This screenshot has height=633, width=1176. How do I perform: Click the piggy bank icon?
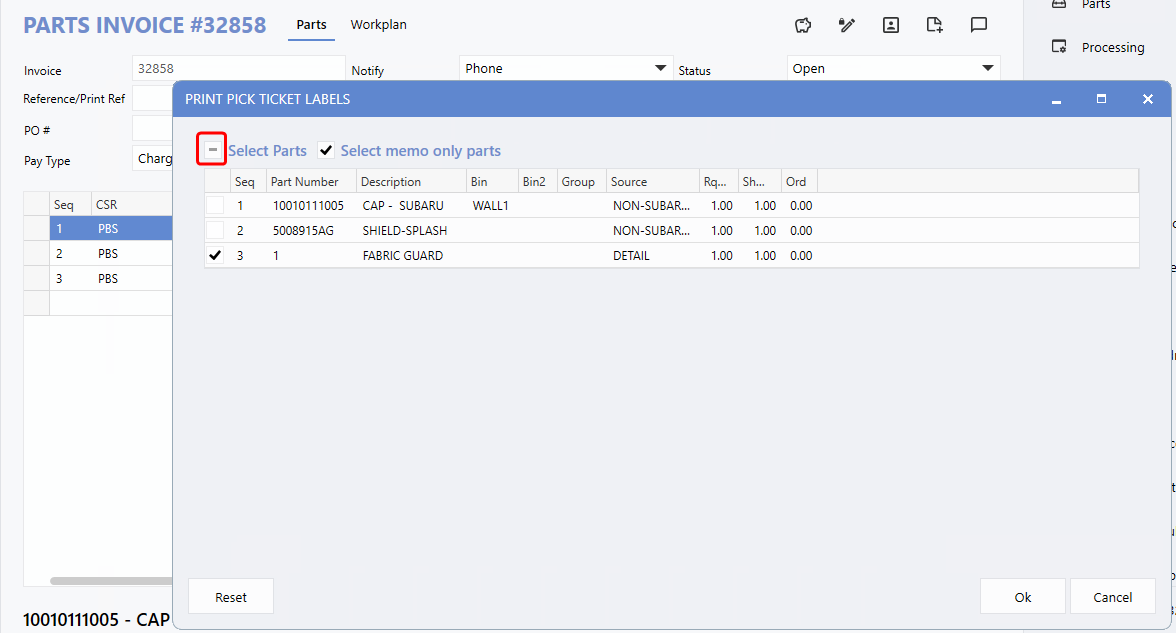pos(802,26)
